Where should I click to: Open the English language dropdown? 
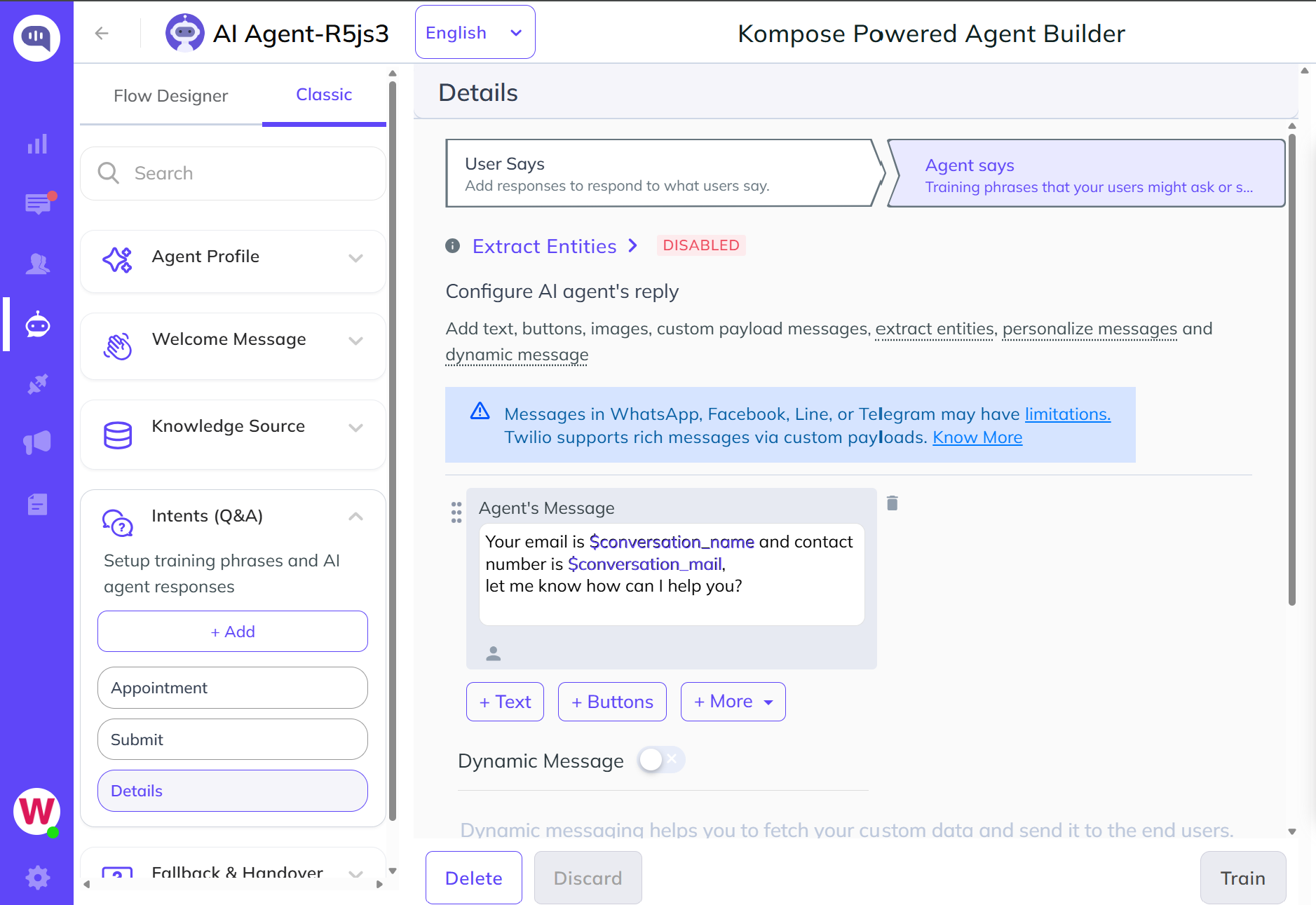pos(475,32)
